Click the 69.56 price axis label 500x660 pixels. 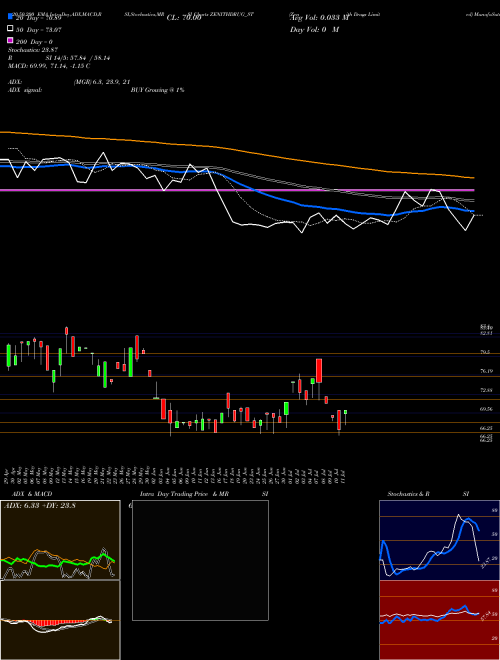click(486, 409)
